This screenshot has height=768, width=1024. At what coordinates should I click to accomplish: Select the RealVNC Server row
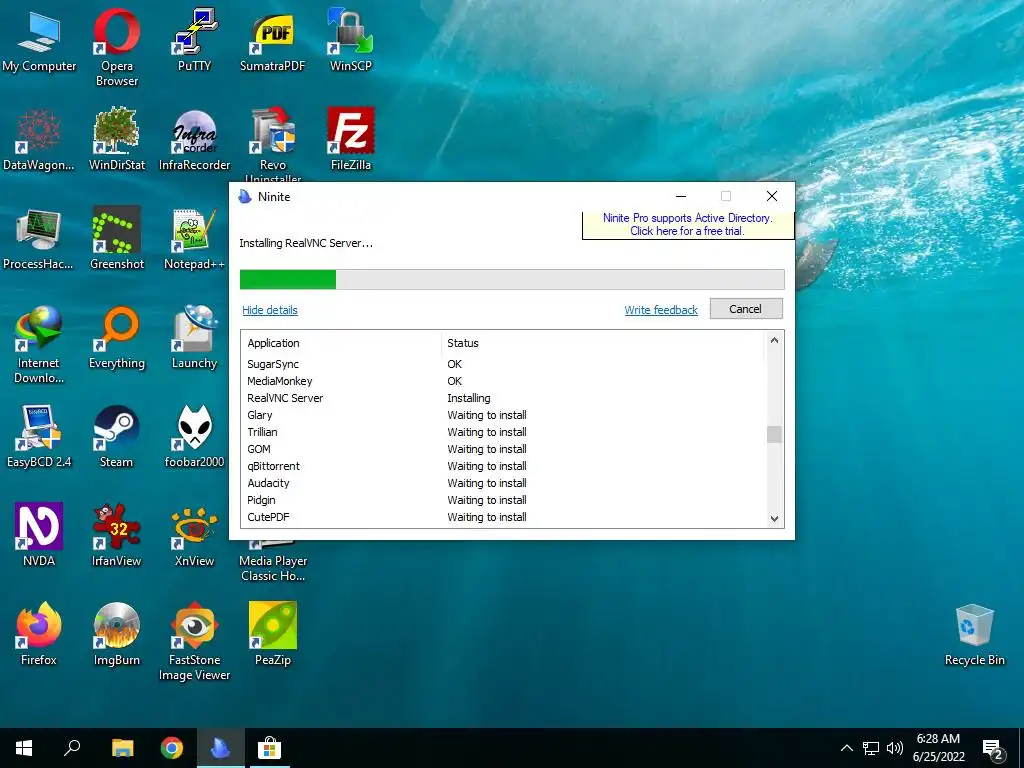click(x=503, y=398)
